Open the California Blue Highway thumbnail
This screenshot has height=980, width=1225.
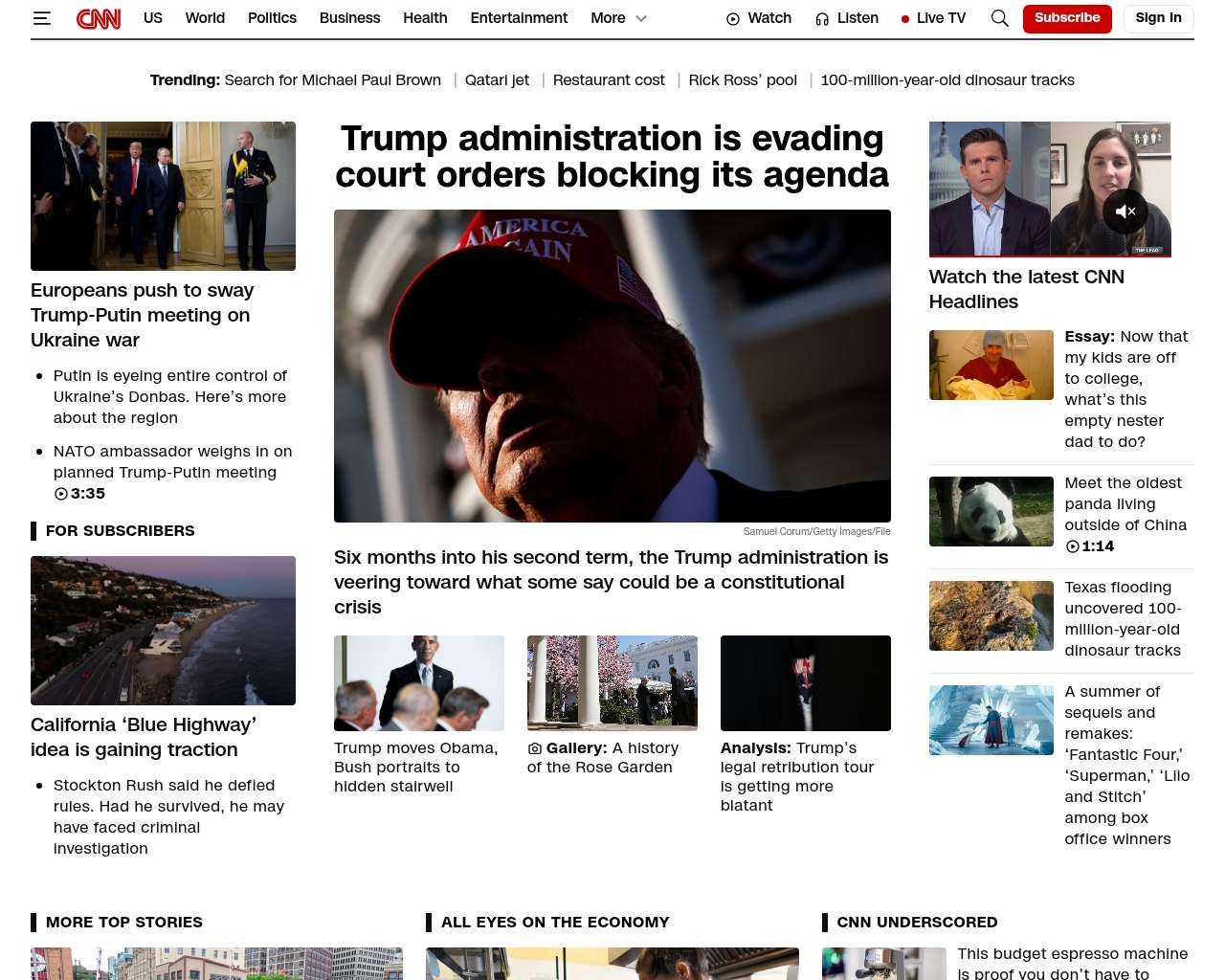click(163, 631)
